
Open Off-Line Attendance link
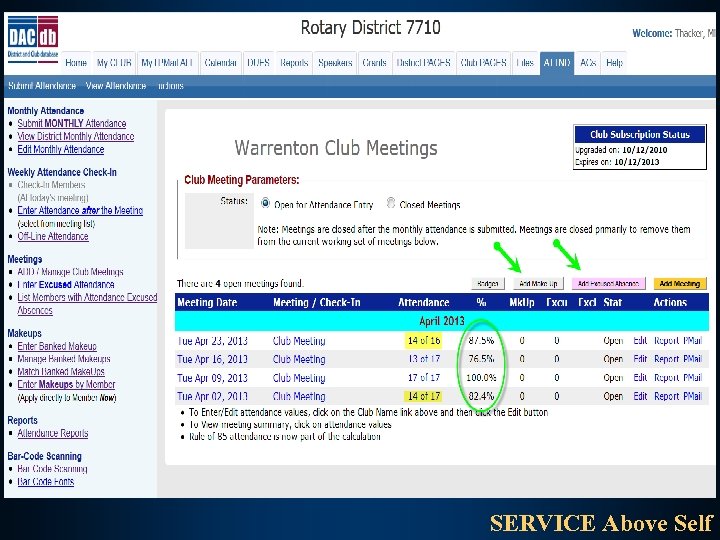[53, 236]
